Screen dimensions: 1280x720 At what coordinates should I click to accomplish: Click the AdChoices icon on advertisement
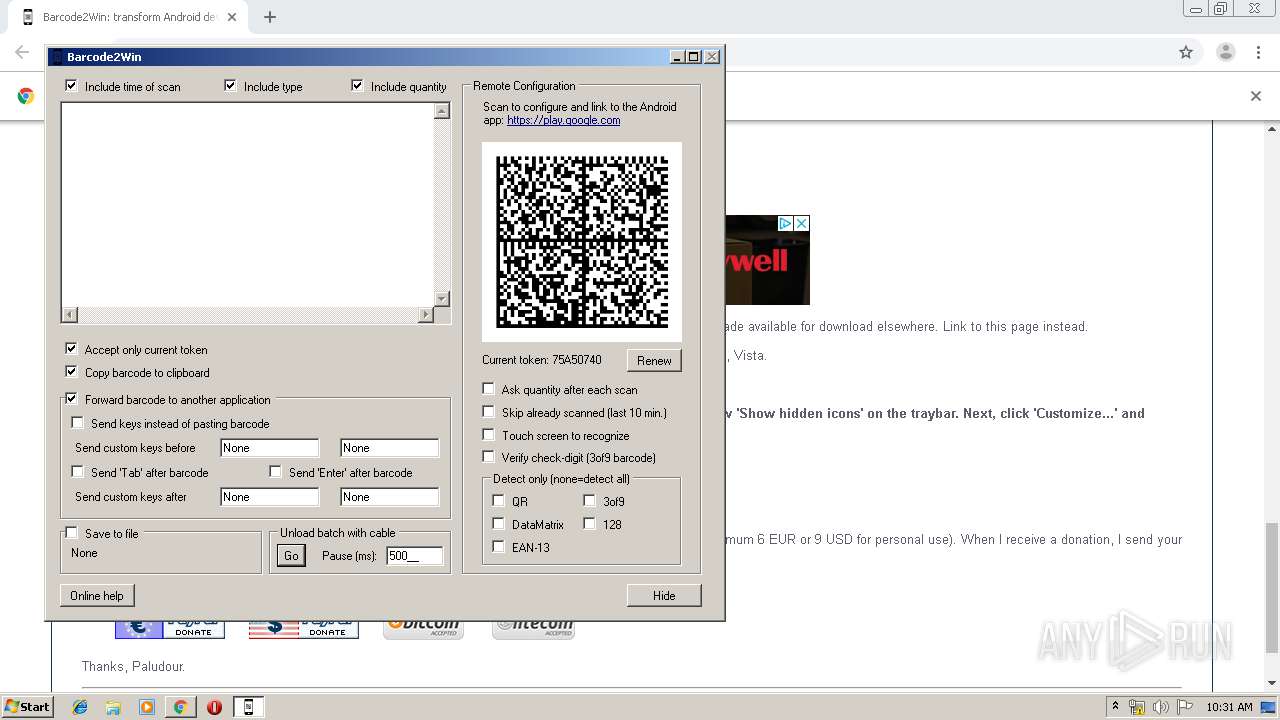(x=786, y=224)
